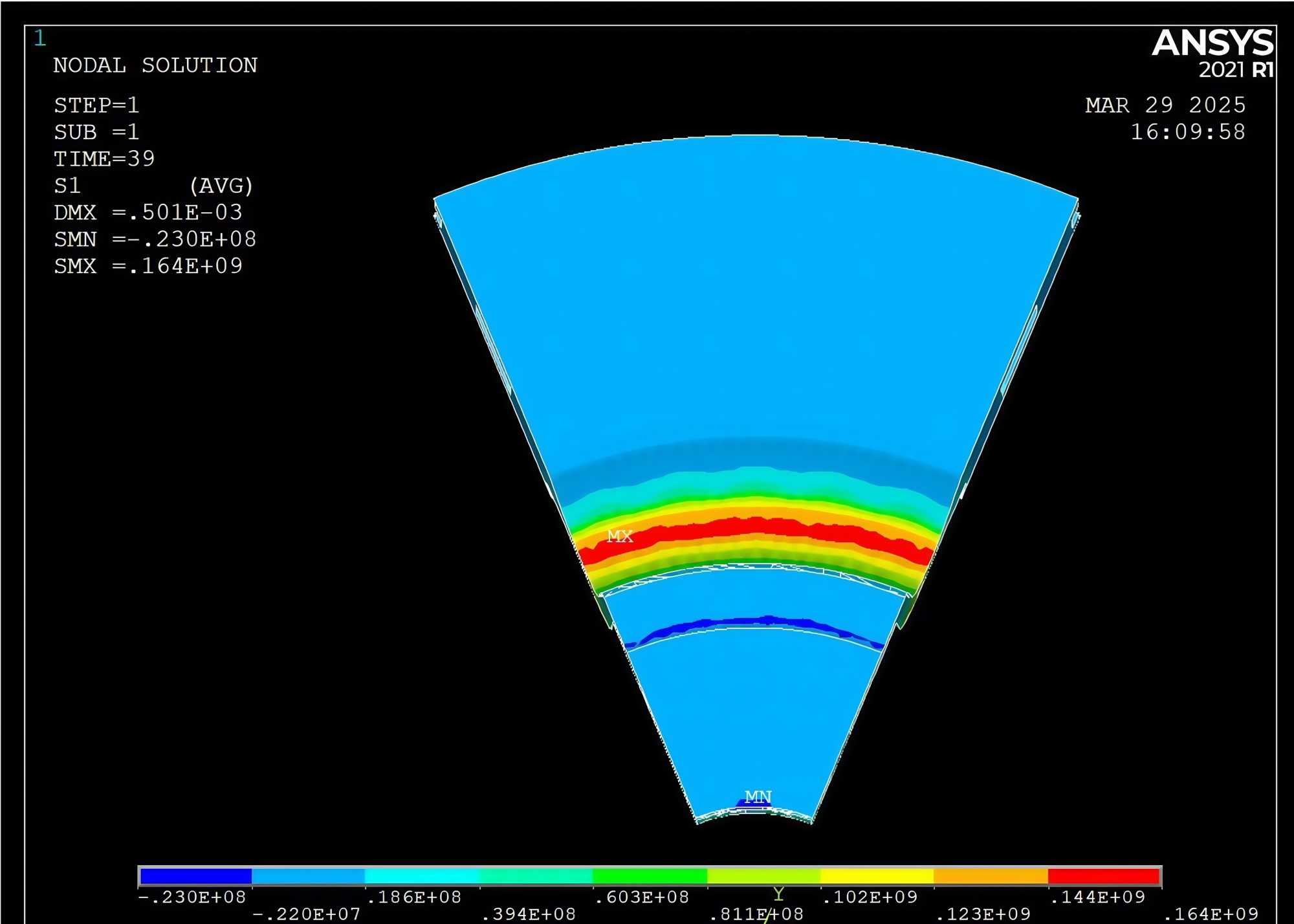Click the TIME=39 label
1294x924 pixels.
click(x=104, y=159)
